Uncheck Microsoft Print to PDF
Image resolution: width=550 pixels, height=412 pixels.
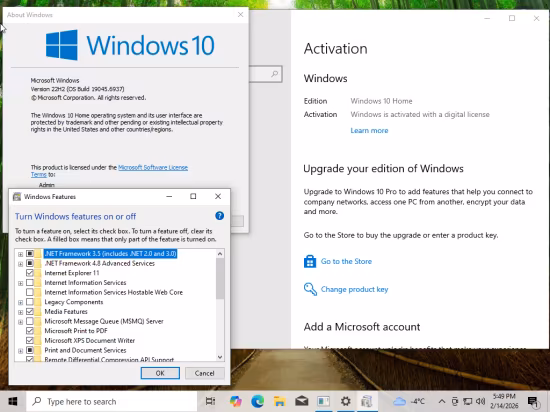[x=30, y=331]
